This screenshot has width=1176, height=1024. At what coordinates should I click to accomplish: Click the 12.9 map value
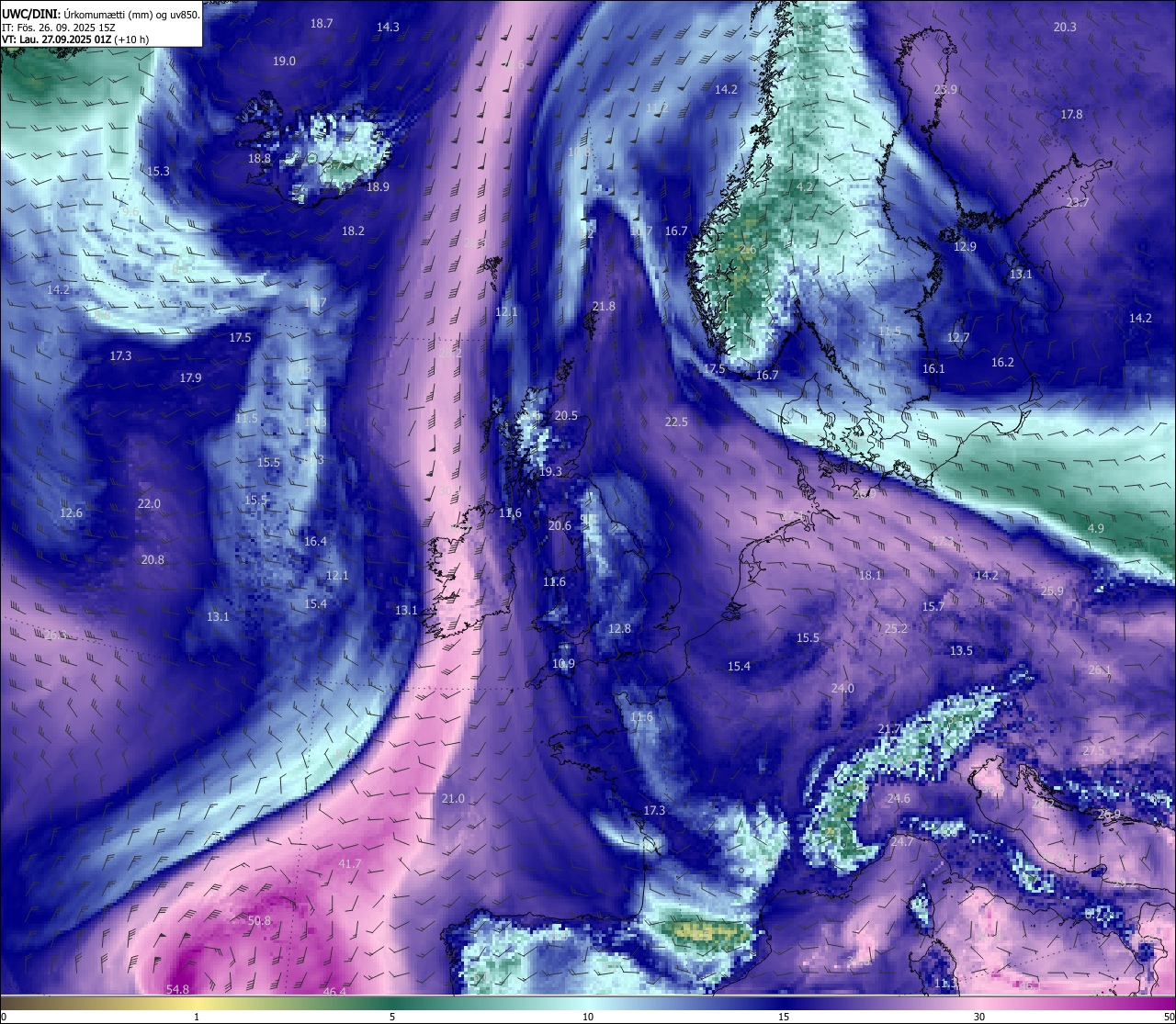[x=965, y=247]
